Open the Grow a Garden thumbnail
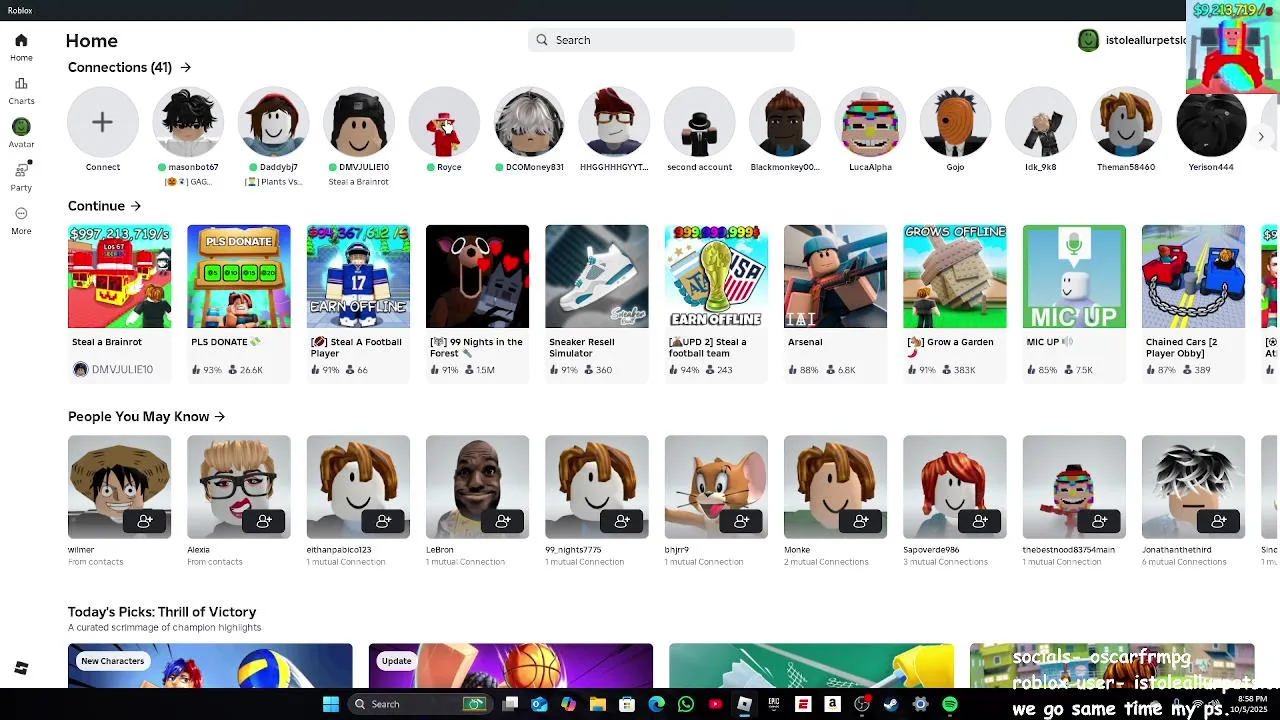The height and width of the screenshot is (720, 1280). click(x=955, y=276)
